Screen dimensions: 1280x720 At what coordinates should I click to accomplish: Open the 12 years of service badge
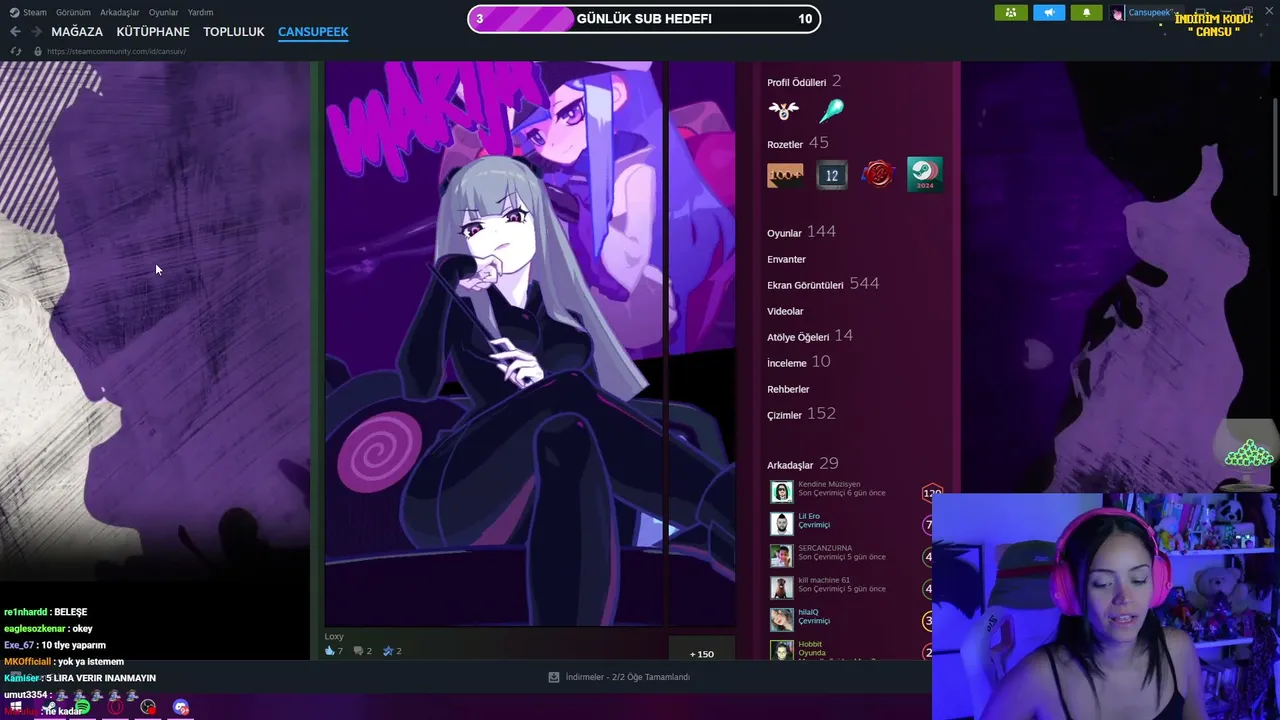(831, 175)
